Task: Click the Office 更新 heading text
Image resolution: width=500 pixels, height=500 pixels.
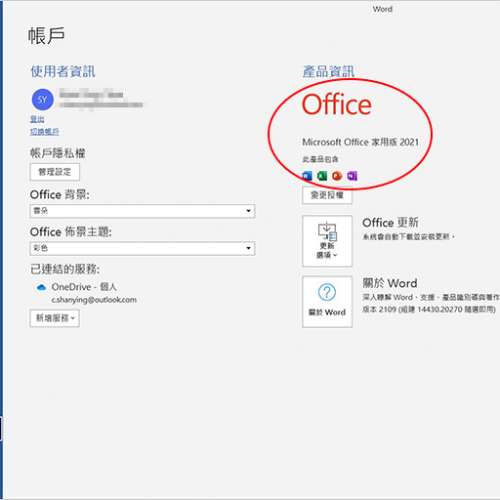Action: pyautogui.click(x=390, y=222)
